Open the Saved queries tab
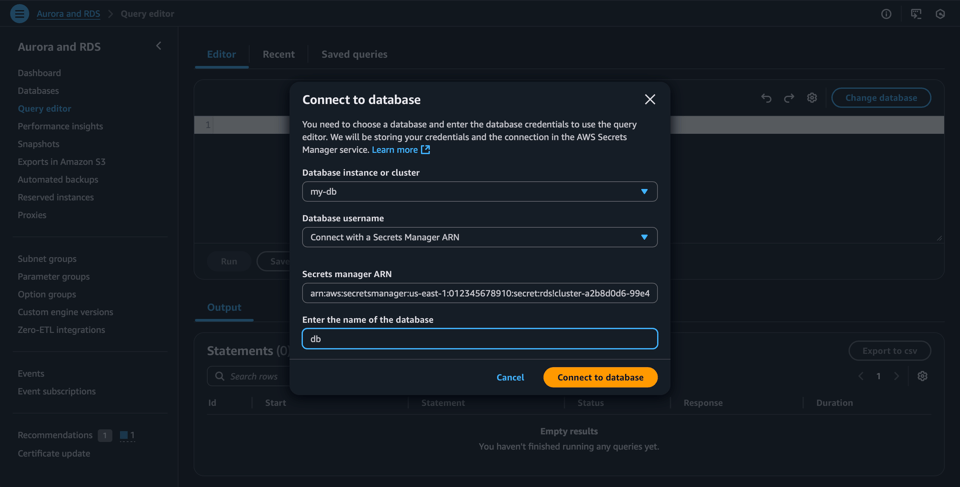 coord(354,54)
